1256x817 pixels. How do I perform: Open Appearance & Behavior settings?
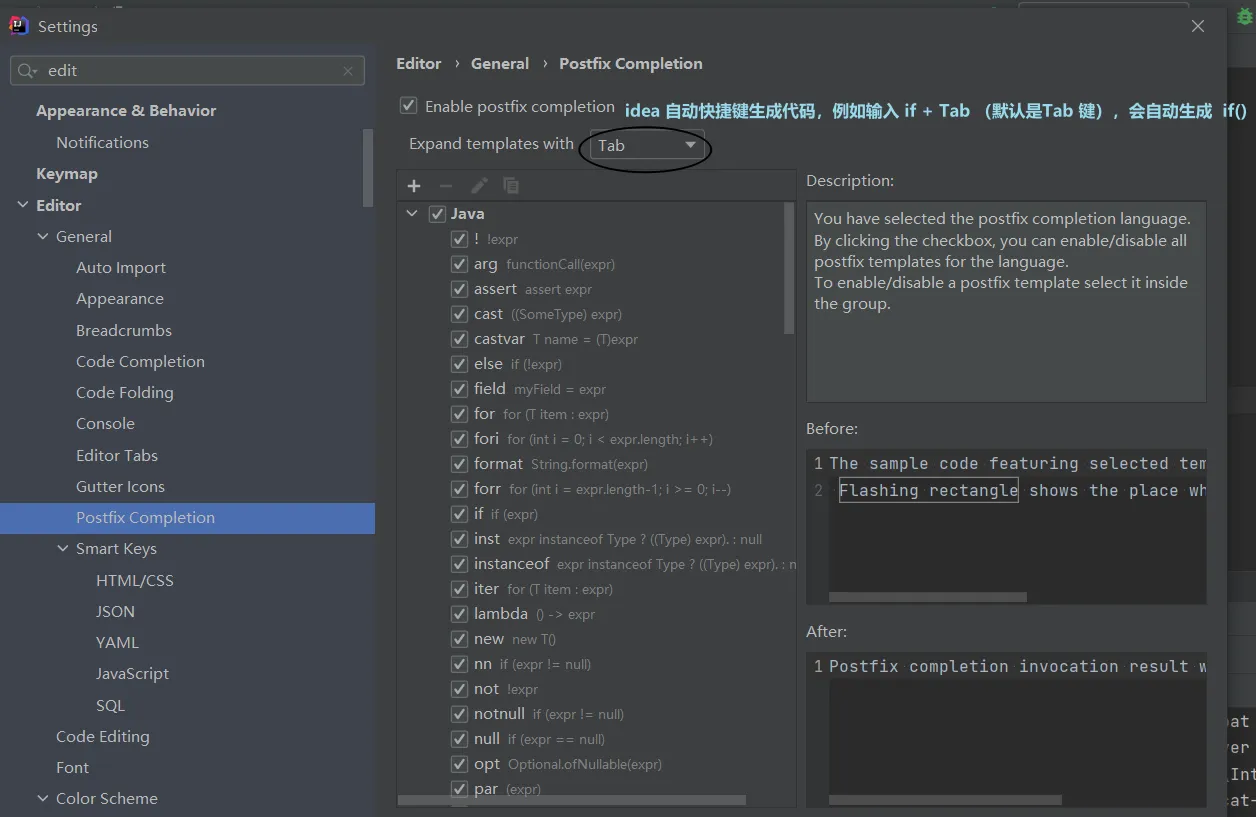coord(126,111)
